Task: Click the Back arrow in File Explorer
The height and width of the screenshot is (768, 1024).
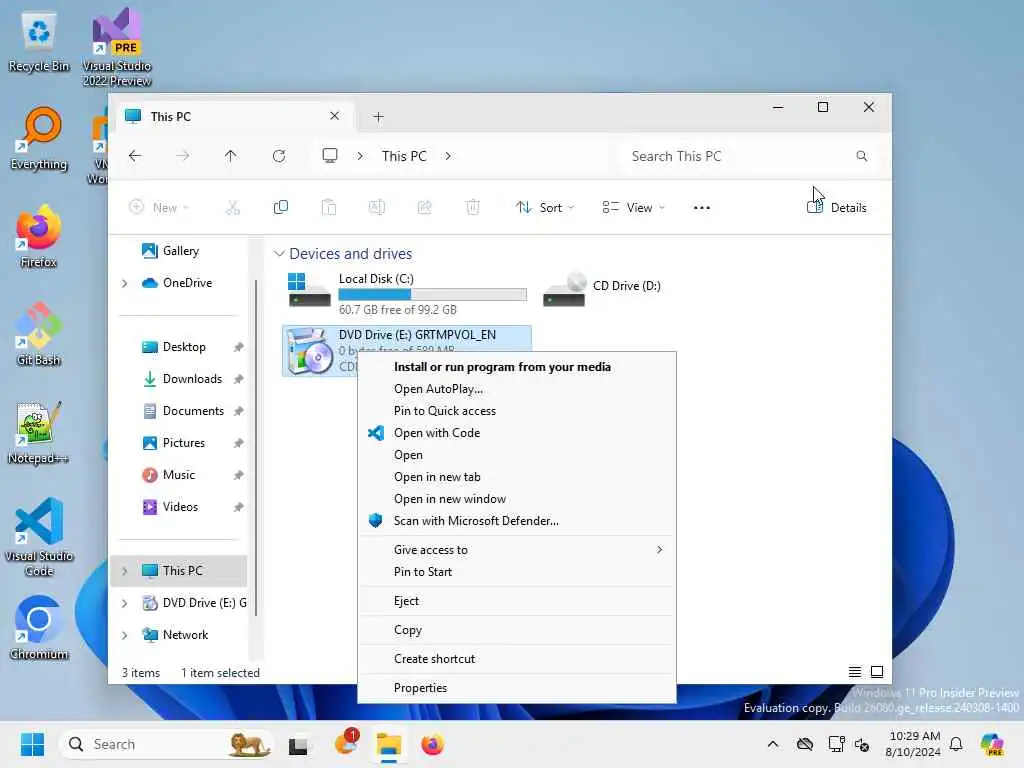Action: point(135,156)
